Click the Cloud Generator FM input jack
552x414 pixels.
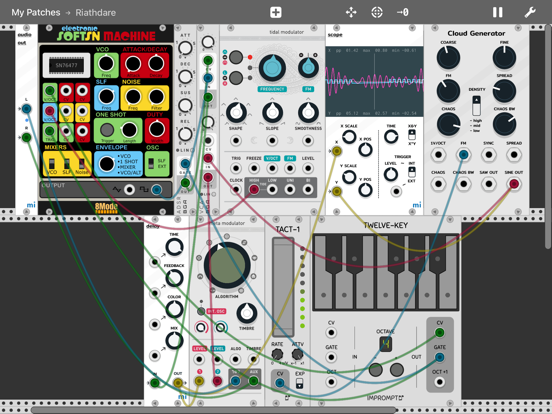(x=463, y=154)
